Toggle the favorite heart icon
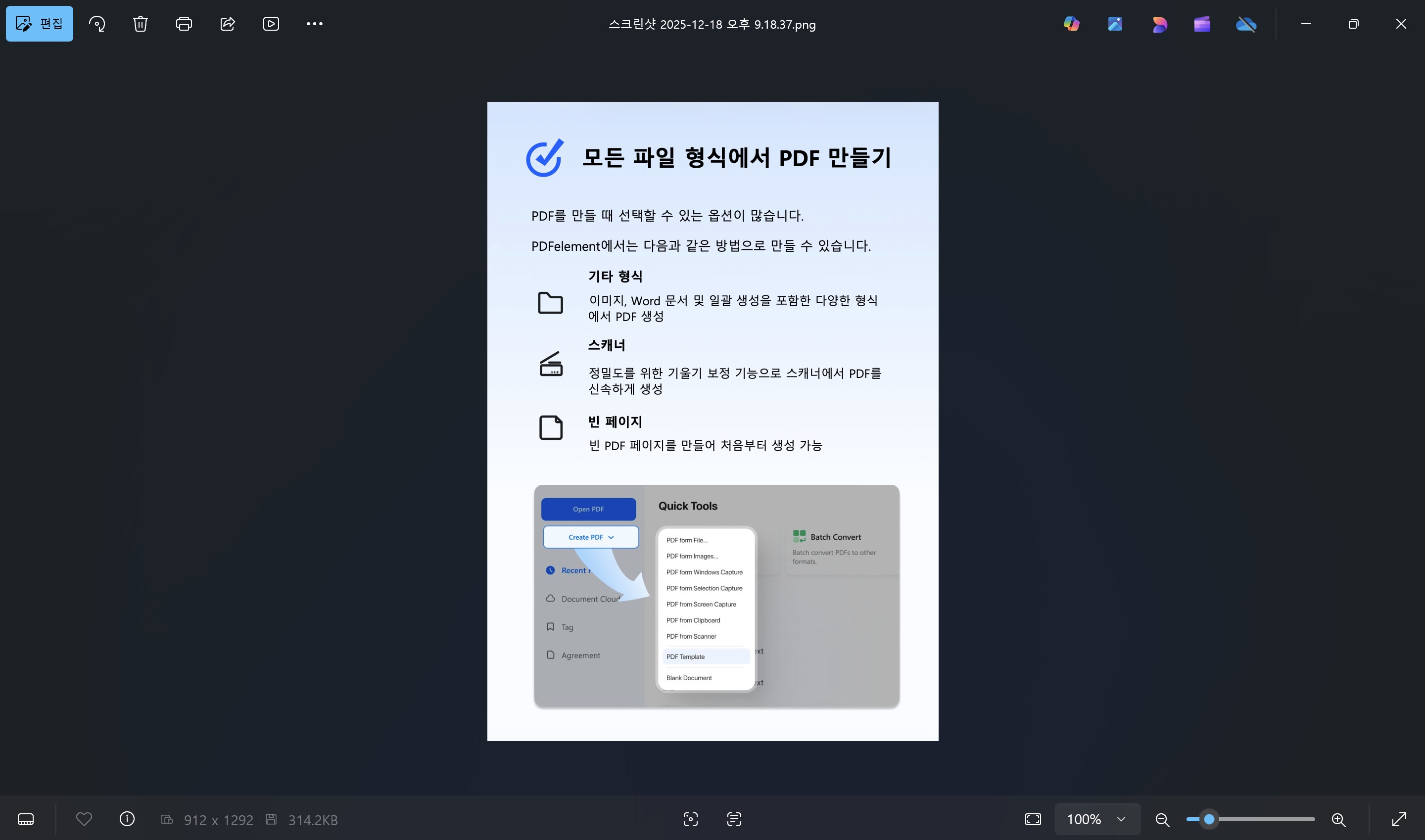The width and height of the screenshot is (1425, 840). point(84,819)
